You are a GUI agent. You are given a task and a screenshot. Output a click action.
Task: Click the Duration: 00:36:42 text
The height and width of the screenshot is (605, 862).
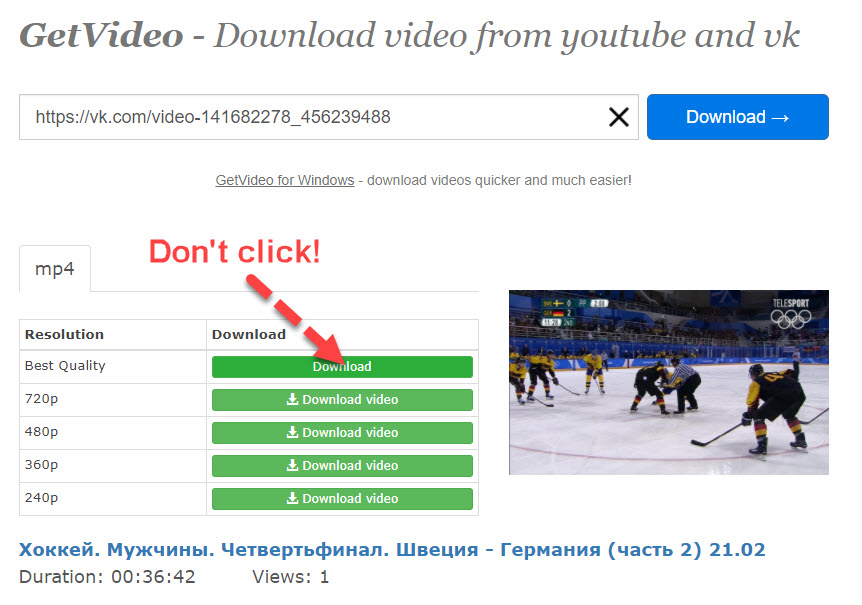[107, 577]
